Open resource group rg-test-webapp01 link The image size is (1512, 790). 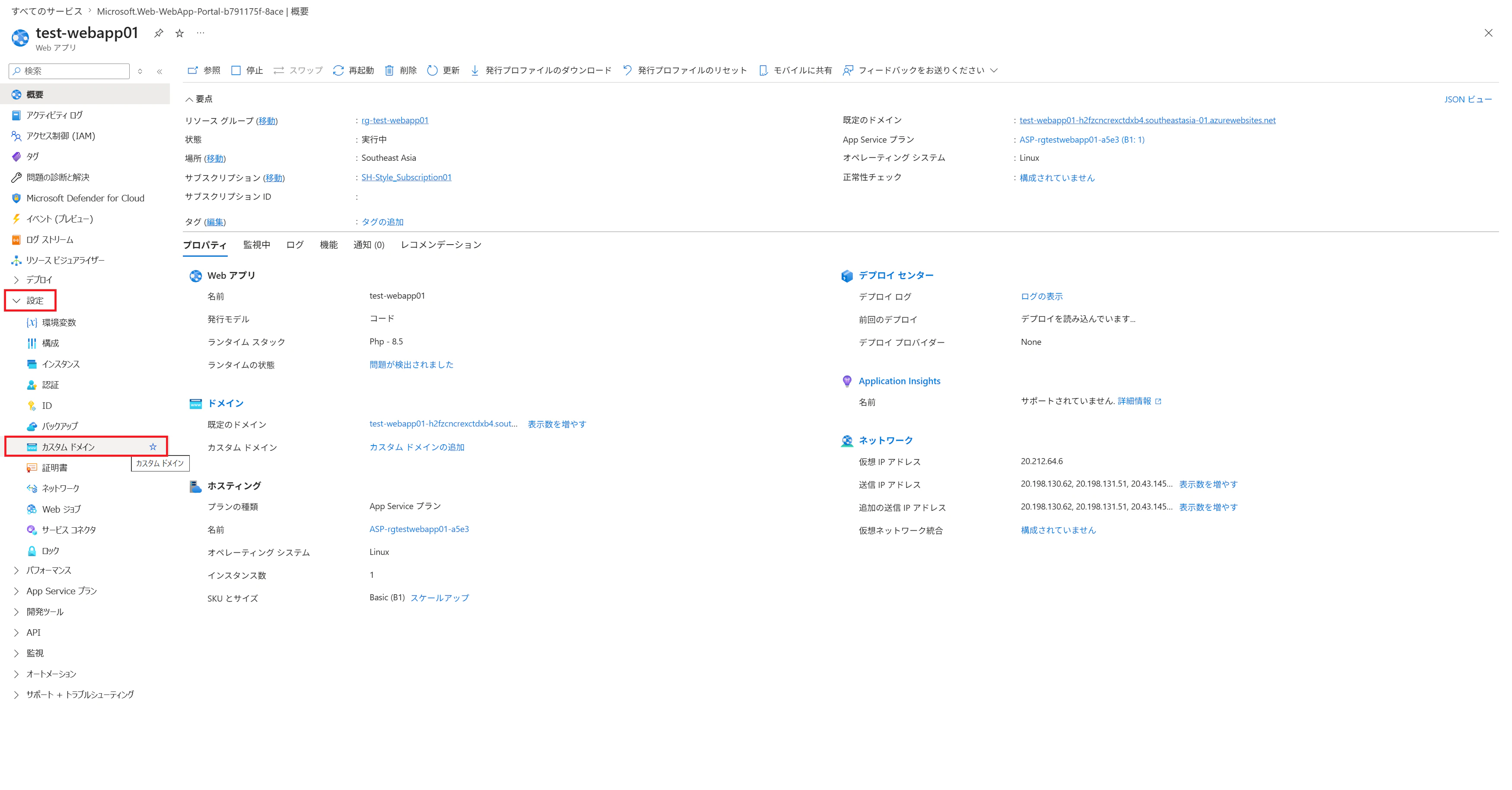tap(395, 120)
